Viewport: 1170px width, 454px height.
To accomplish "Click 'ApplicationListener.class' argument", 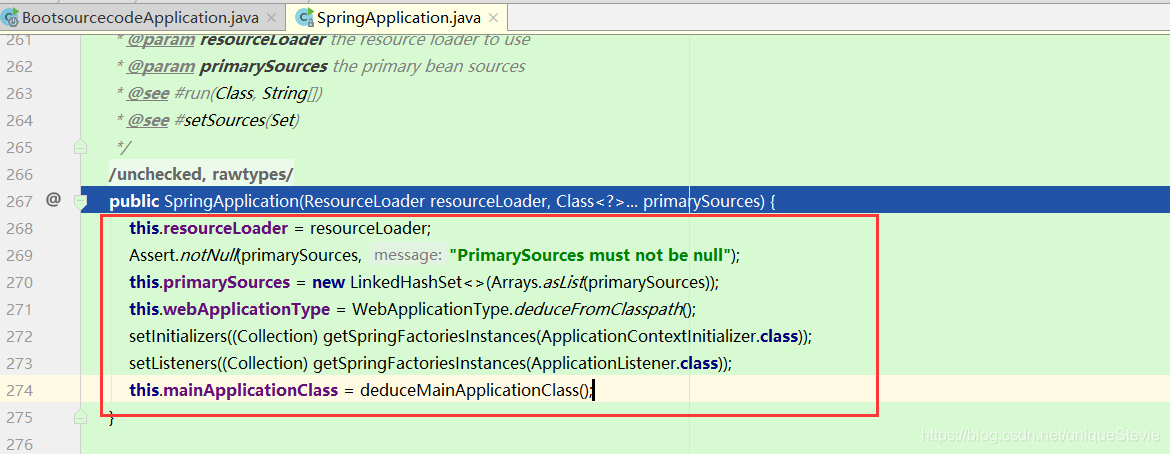I will tap(625, 363).
